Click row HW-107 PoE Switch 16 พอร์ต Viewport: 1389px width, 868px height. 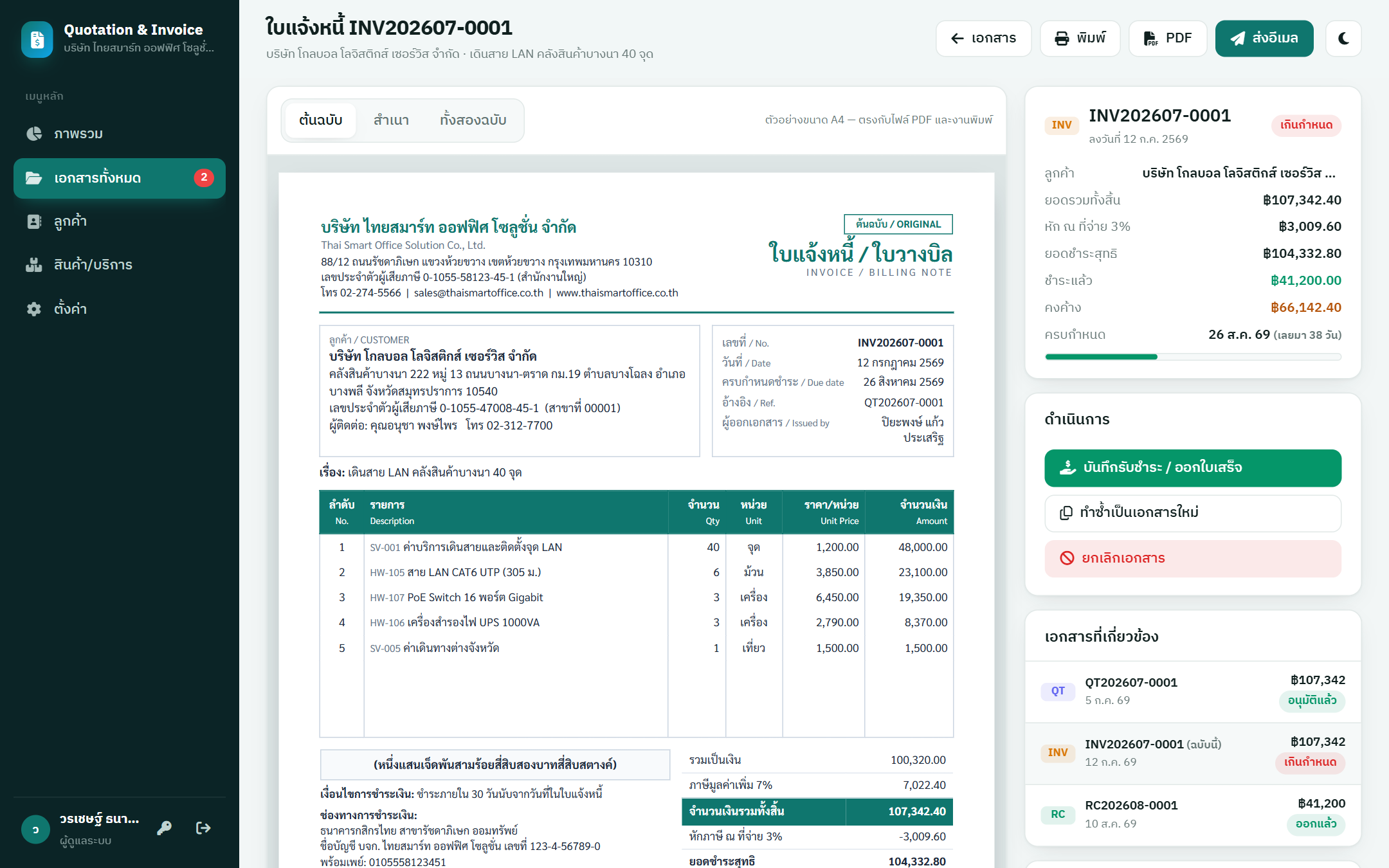636,597
